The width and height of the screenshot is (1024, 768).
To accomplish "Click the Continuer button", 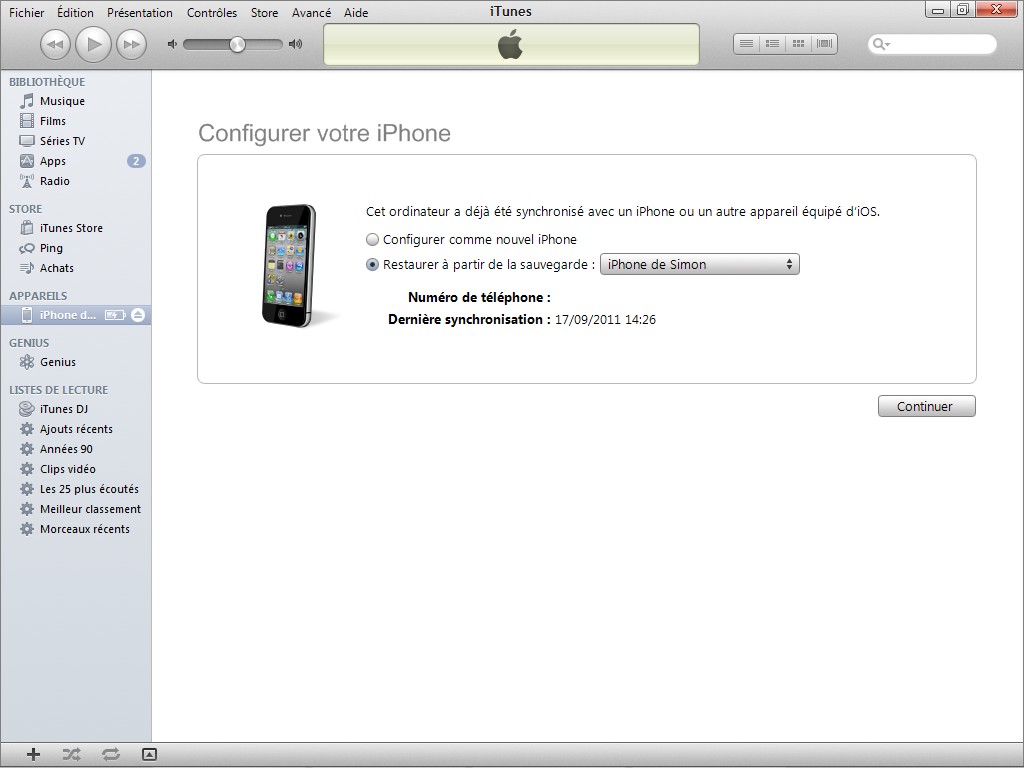I will pyautogui.click(x=926, y=407).
